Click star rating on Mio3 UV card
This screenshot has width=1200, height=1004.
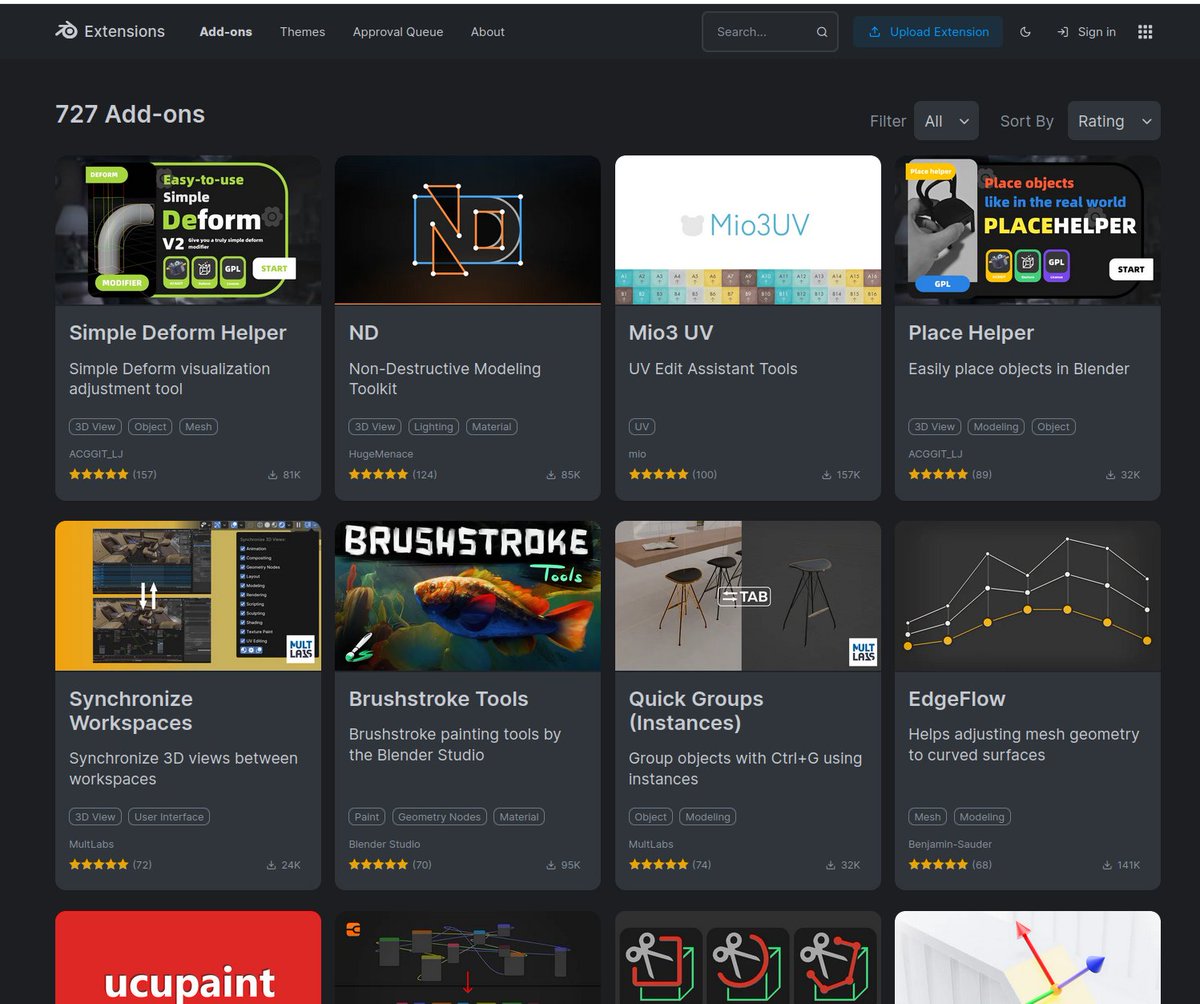[659, 475]
